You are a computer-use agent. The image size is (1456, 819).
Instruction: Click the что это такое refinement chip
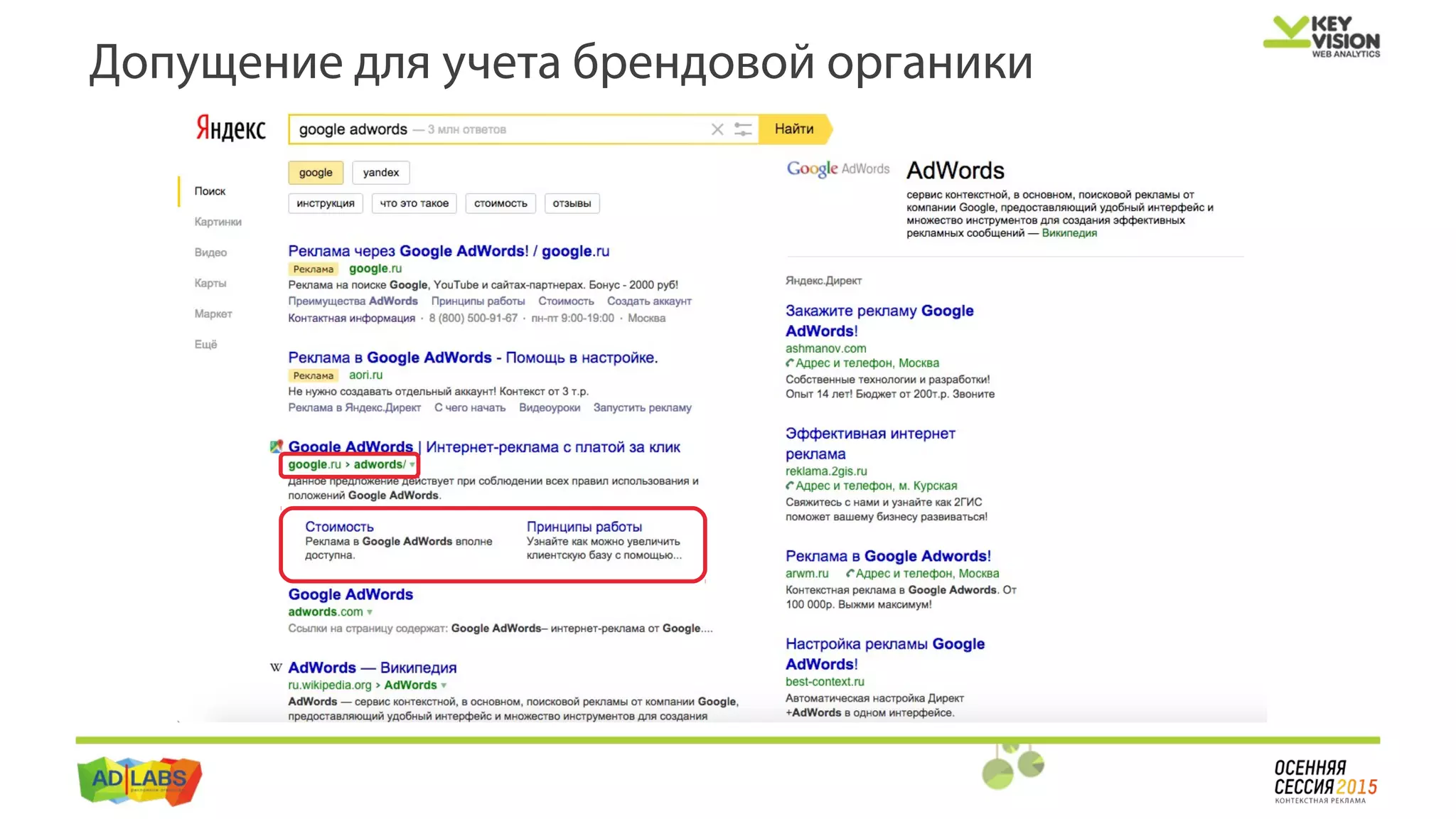(x=414, y=203)
